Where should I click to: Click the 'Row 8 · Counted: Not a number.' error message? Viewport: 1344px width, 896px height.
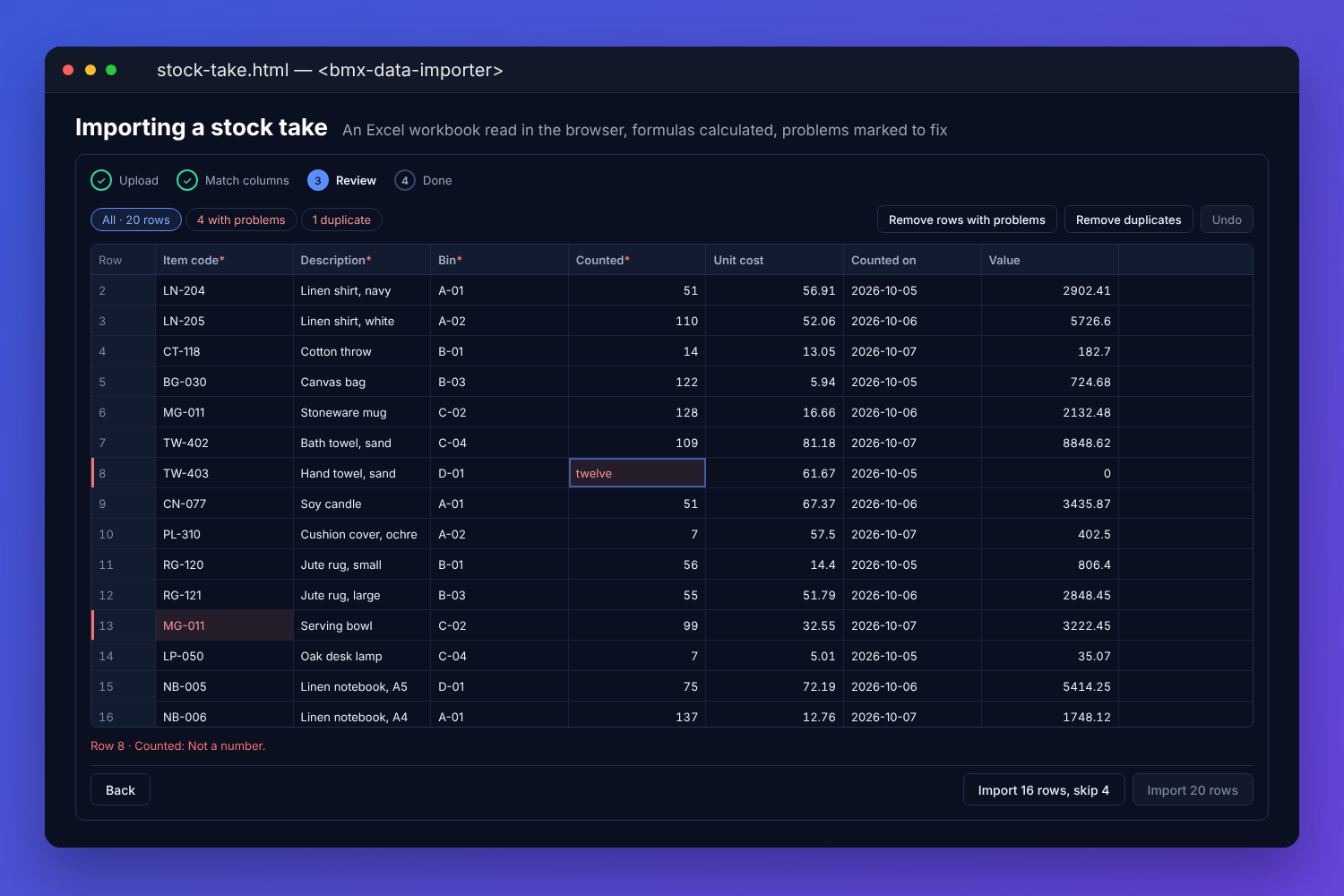coord(178,745)
